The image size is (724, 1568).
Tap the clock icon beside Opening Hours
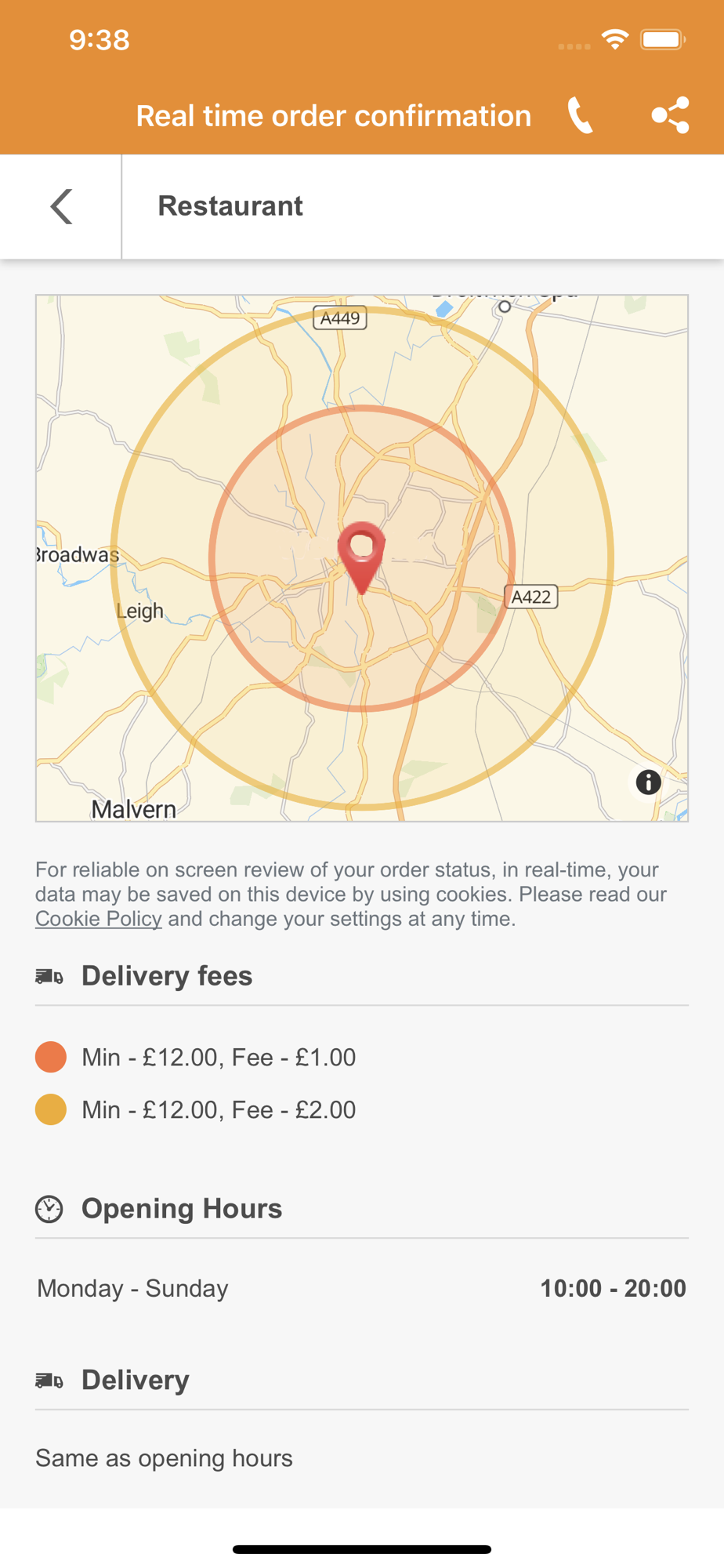point(49,1209)
